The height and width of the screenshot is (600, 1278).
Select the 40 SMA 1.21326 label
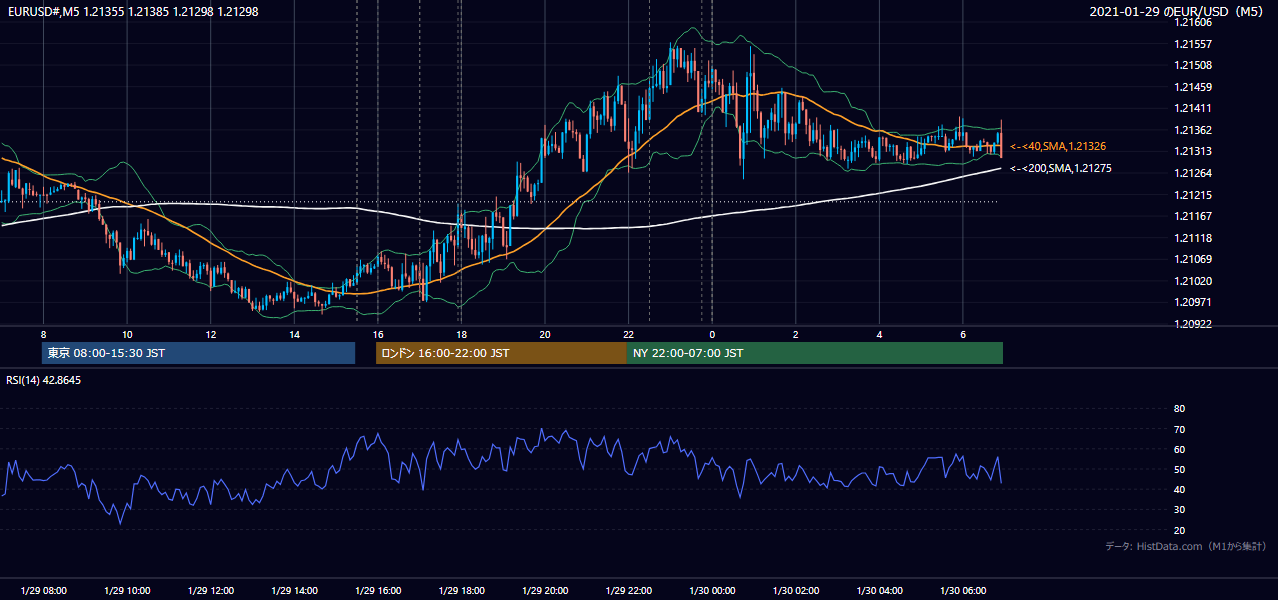pos(1057,147)
